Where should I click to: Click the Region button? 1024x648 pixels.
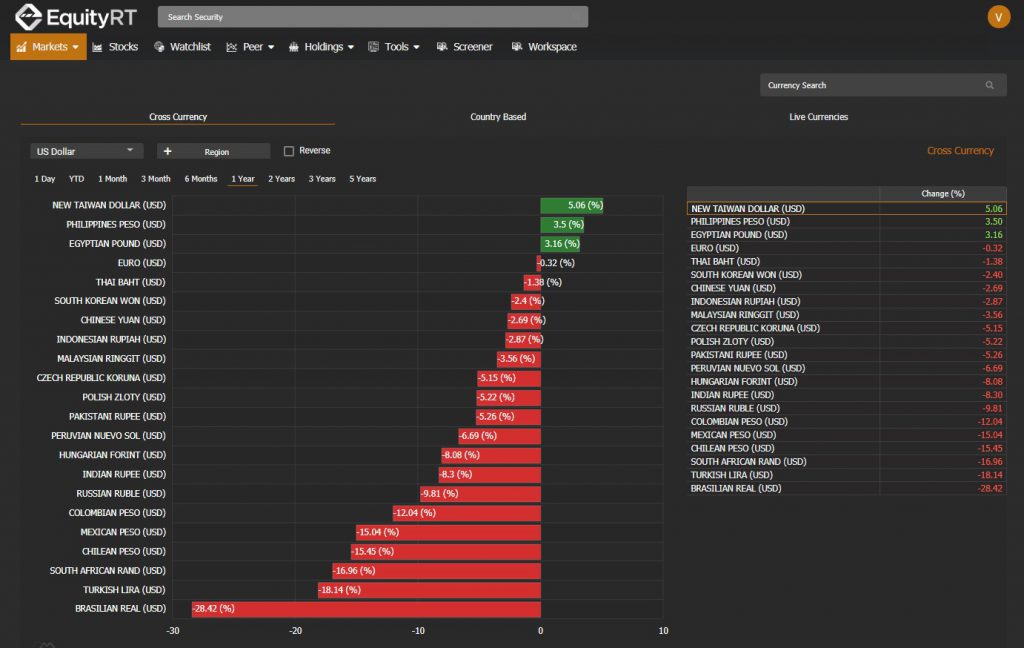(214, 152)
